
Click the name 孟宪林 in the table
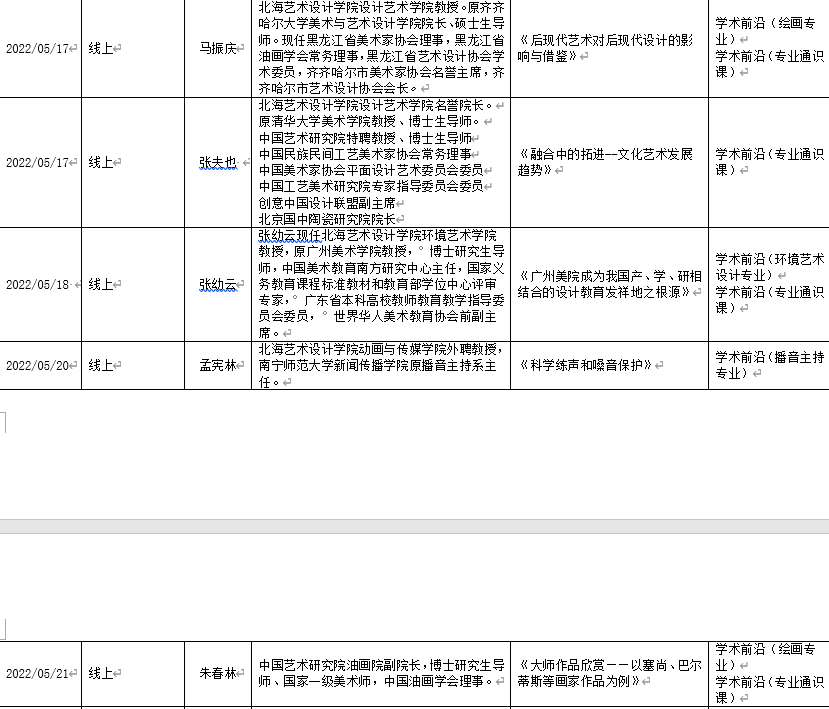point(217,366)
